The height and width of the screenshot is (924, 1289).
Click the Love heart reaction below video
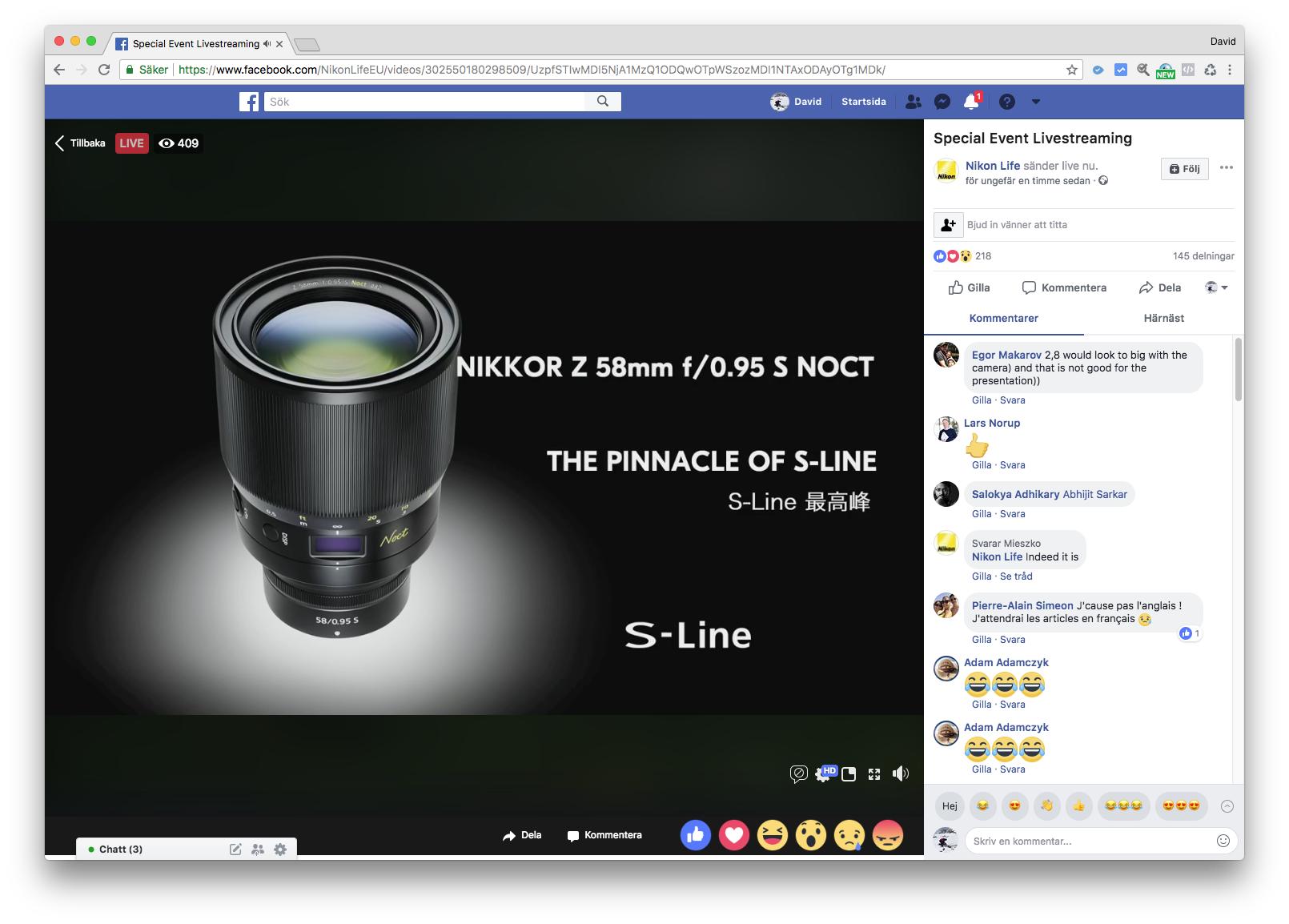[x=733, y=835]
